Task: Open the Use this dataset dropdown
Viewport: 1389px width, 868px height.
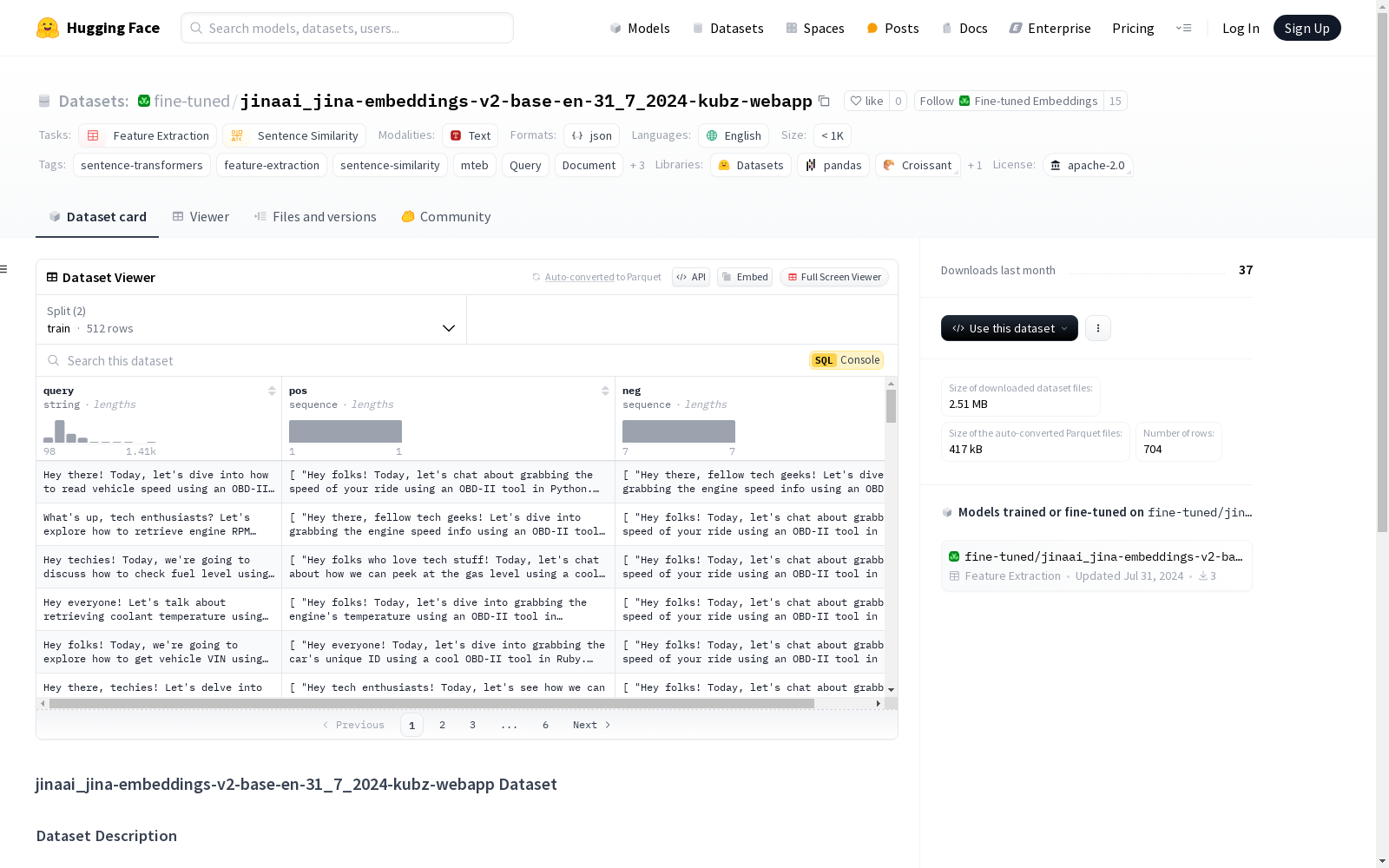Action: coord(1010,328)
